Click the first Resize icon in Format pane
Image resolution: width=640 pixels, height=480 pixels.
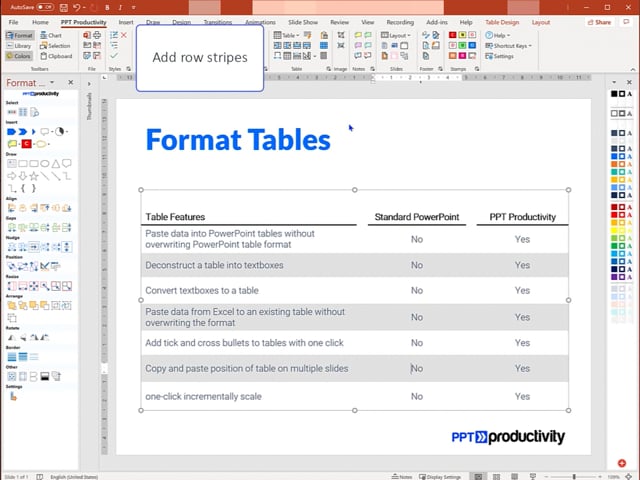11,286
